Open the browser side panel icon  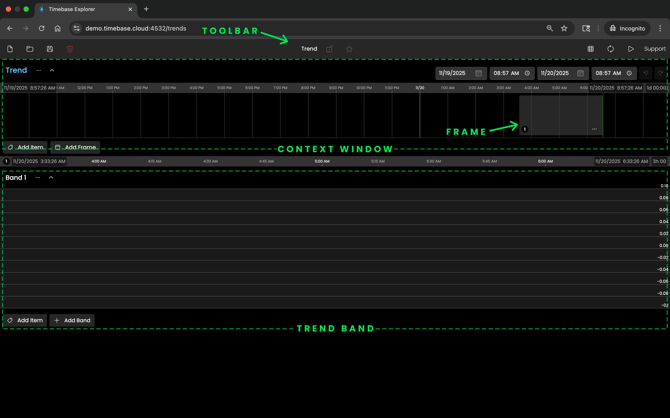[586, 28]
